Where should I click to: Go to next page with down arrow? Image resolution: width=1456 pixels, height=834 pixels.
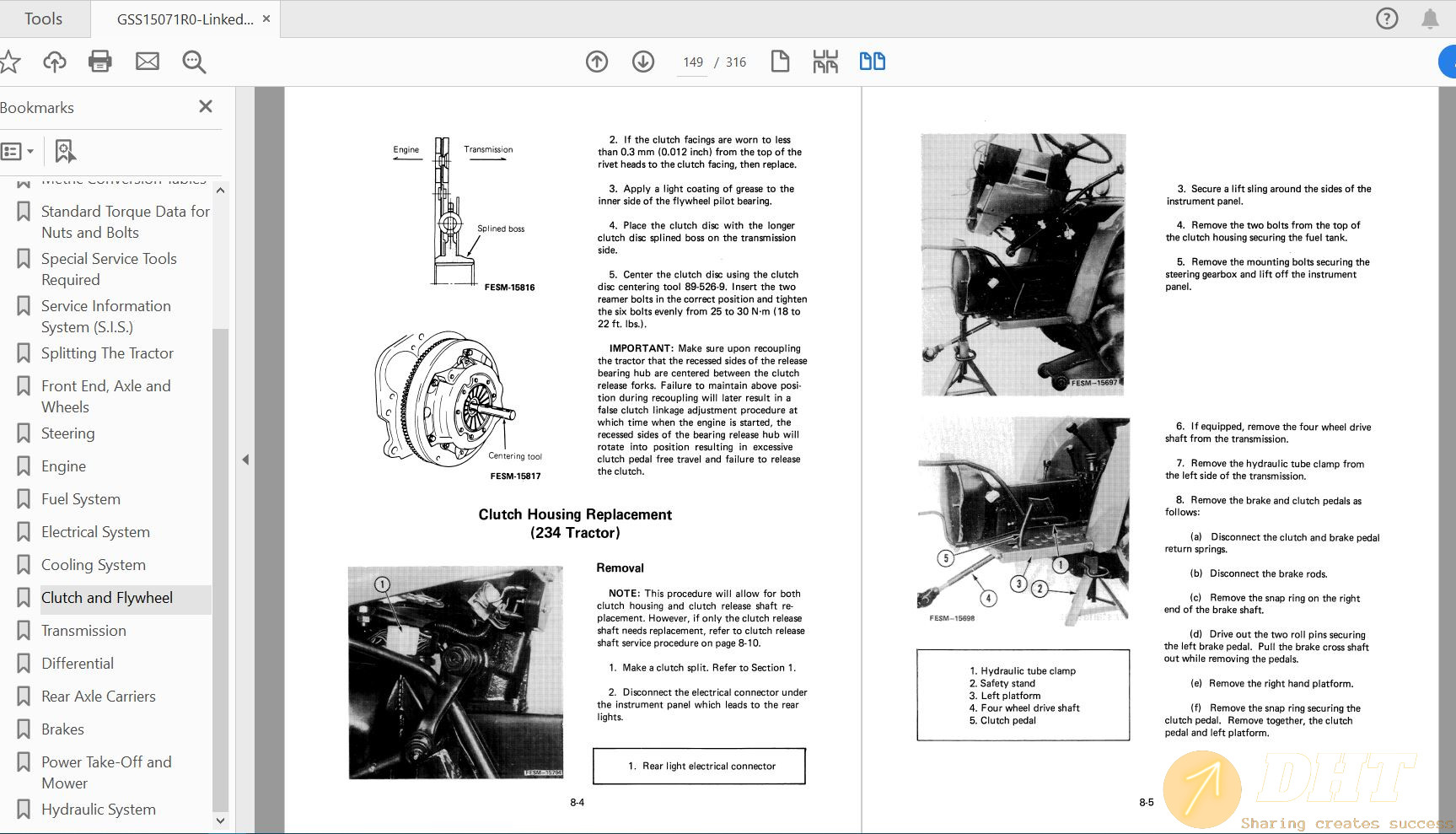643,62
